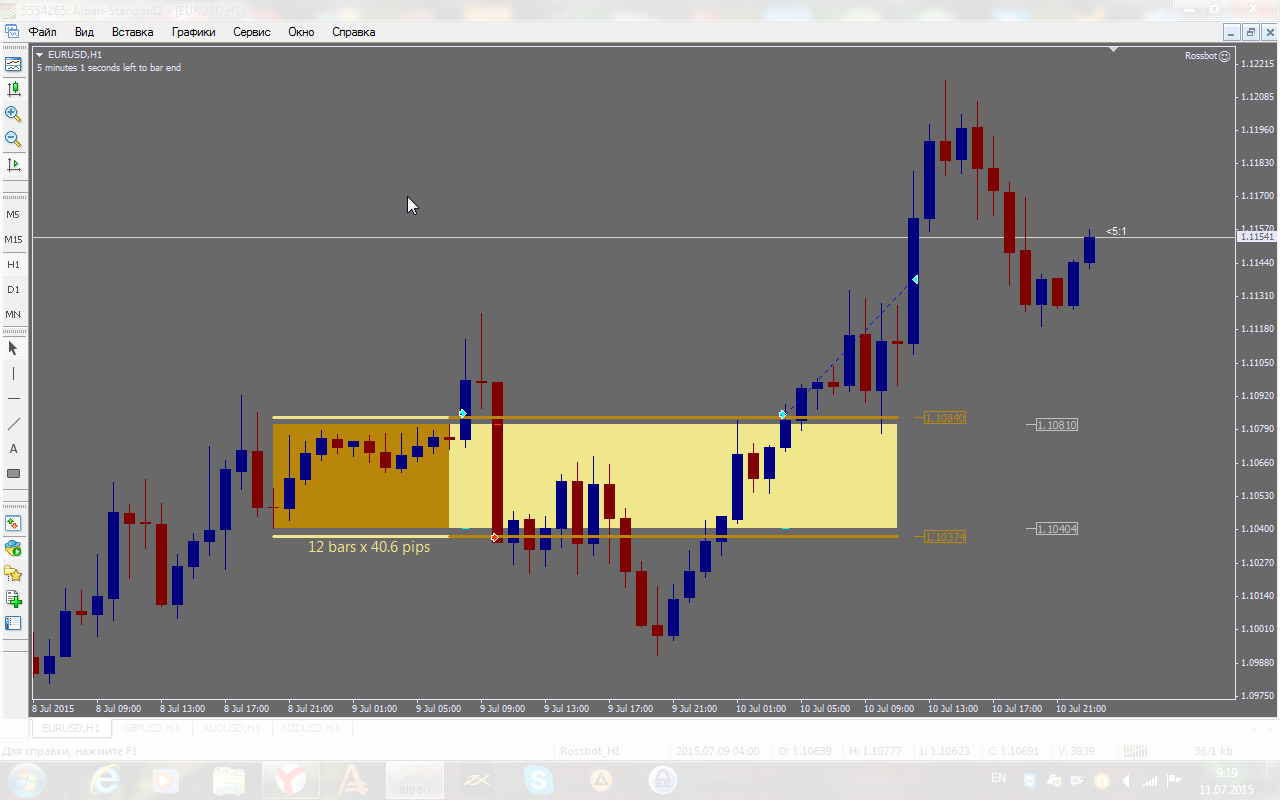Click the blue panel icon at toolbar bottom
1280x800 pixels.
click(13, 623)
